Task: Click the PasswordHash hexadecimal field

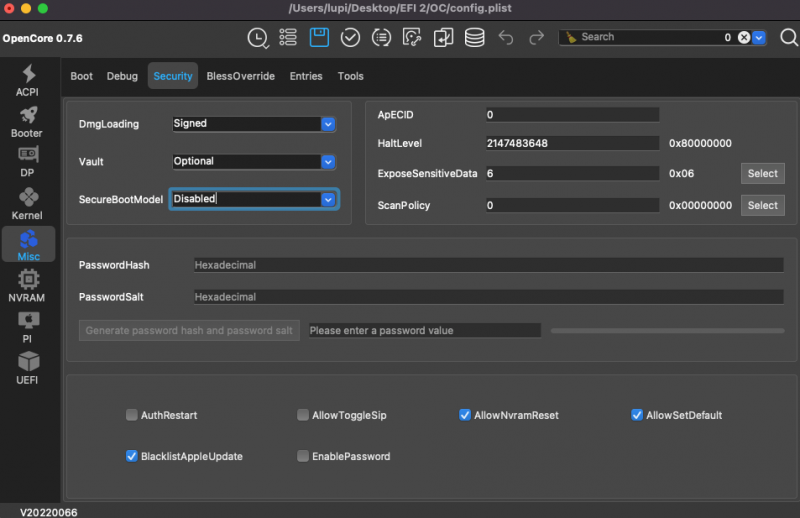Action: [487, 265]
